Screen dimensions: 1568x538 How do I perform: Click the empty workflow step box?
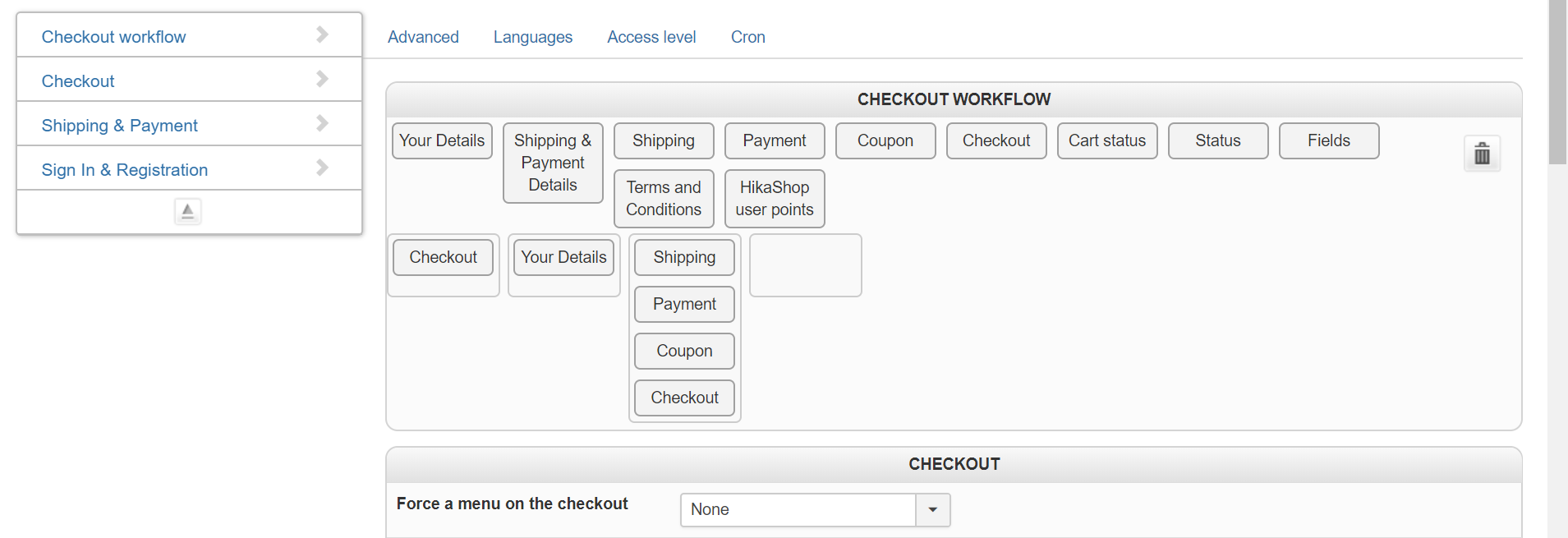click(805, 265)
